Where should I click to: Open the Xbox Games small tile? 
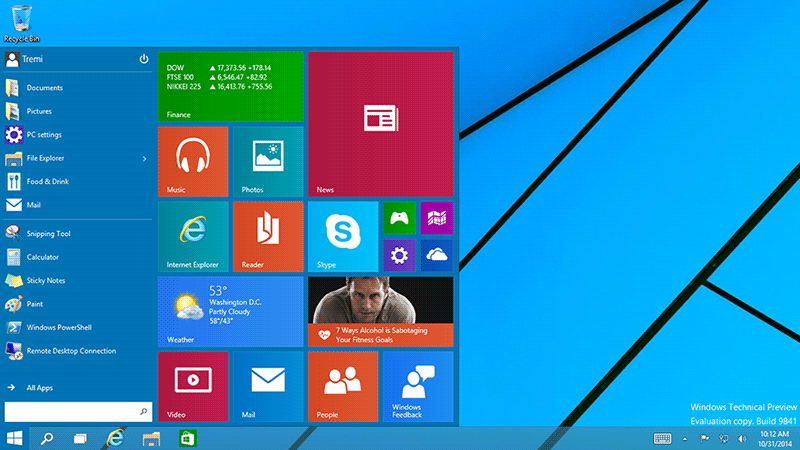(399, 218)
